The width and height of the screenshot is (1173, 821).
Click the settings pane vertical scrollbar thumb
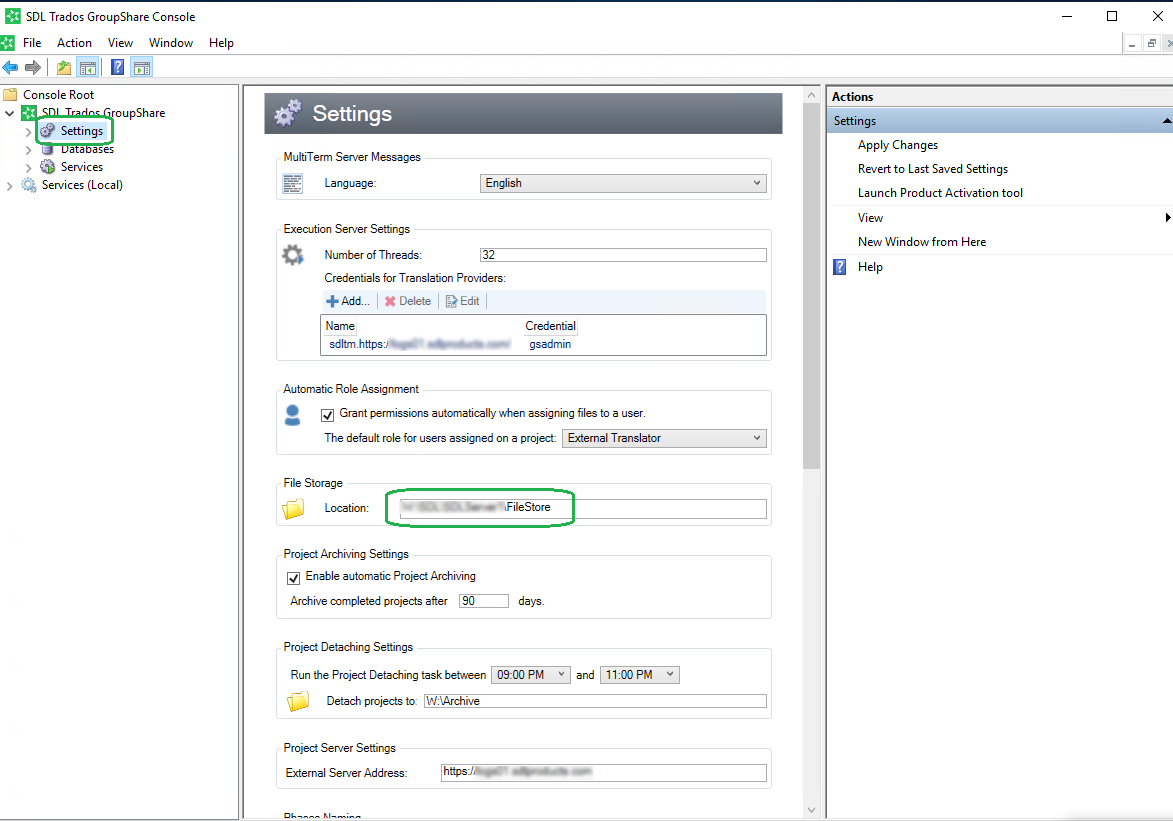pos(812,287)
